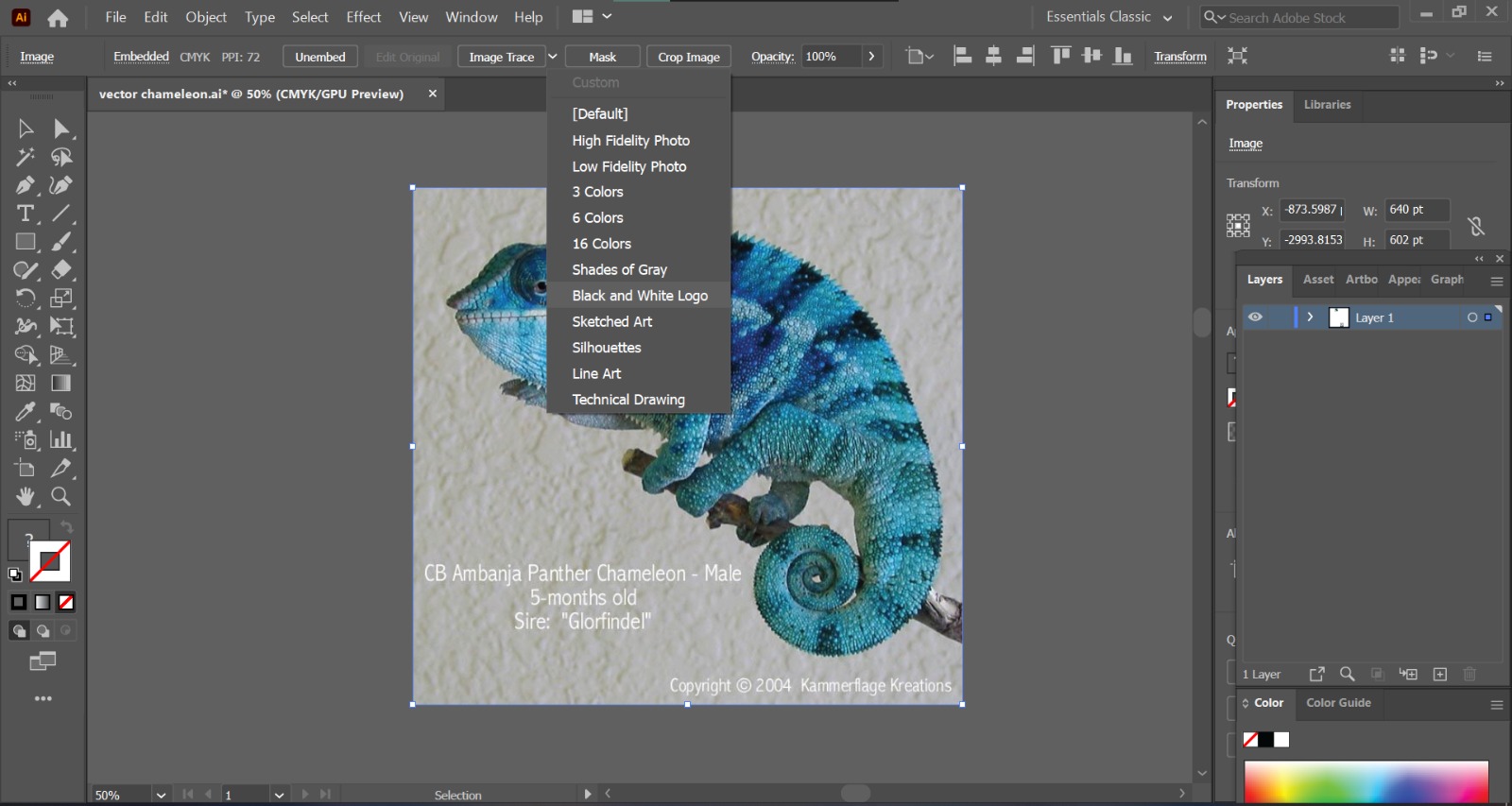Click the Mask button
The width and height of the screenshot is (1512, 806).
pyautogui.click(x=603, y=57)
